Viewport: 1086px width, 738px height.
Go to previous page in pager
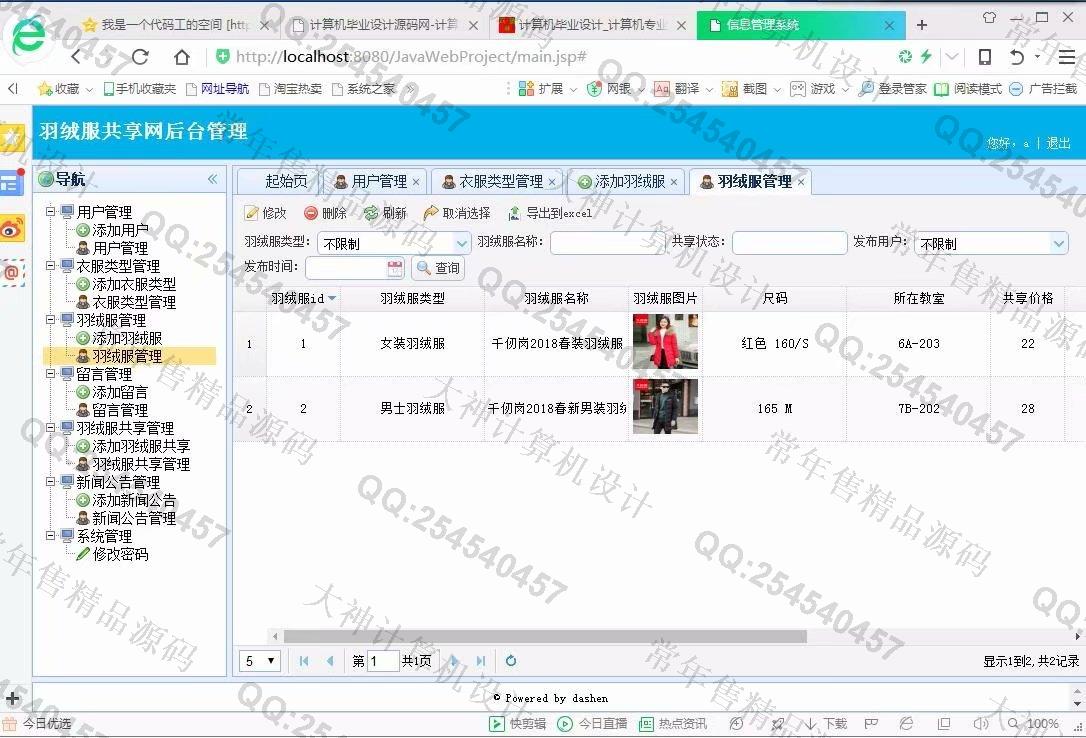(x=330, y=661)
